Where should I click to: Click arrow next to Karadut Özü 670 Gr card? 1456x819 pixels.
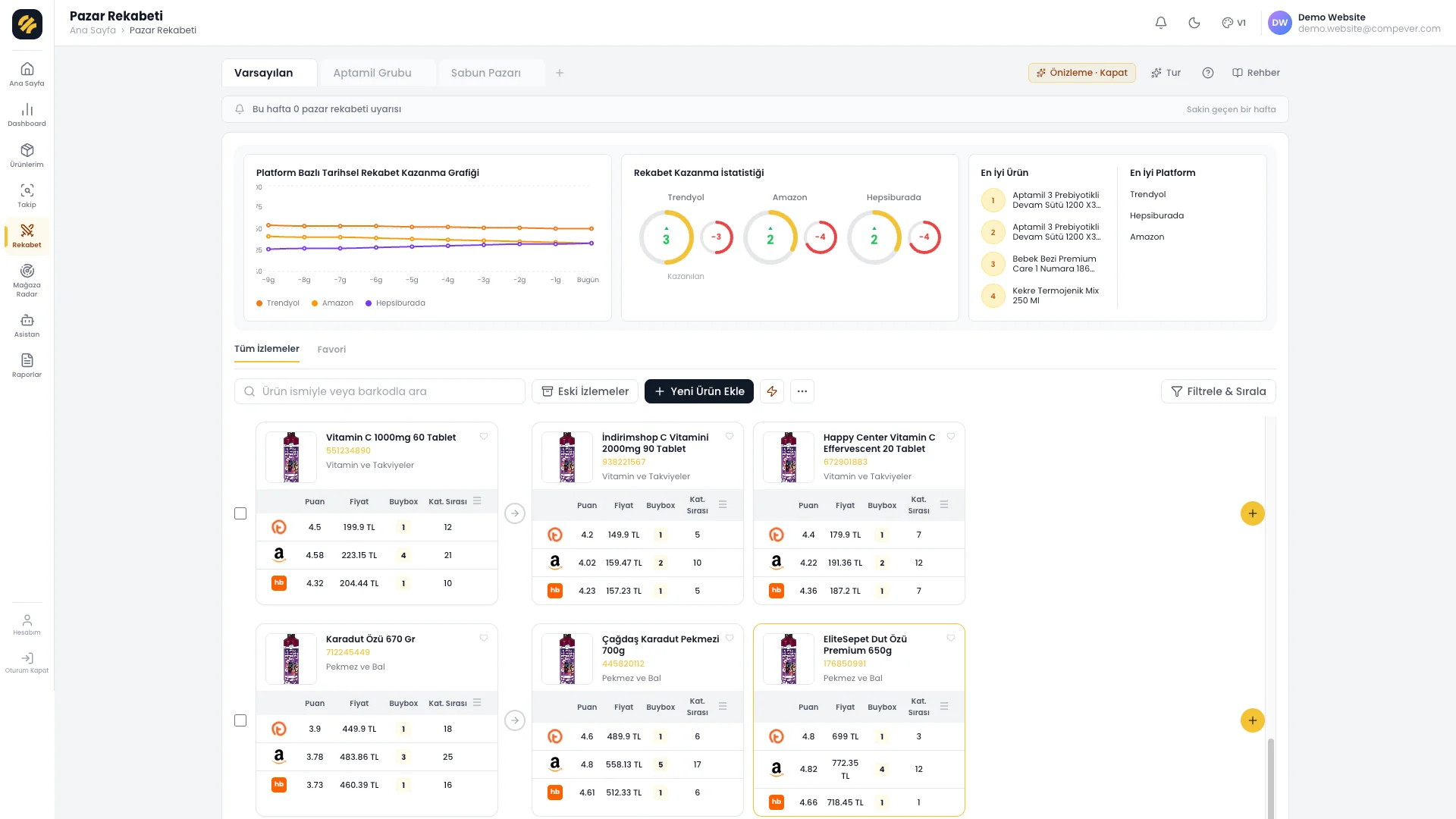[515, 720]
